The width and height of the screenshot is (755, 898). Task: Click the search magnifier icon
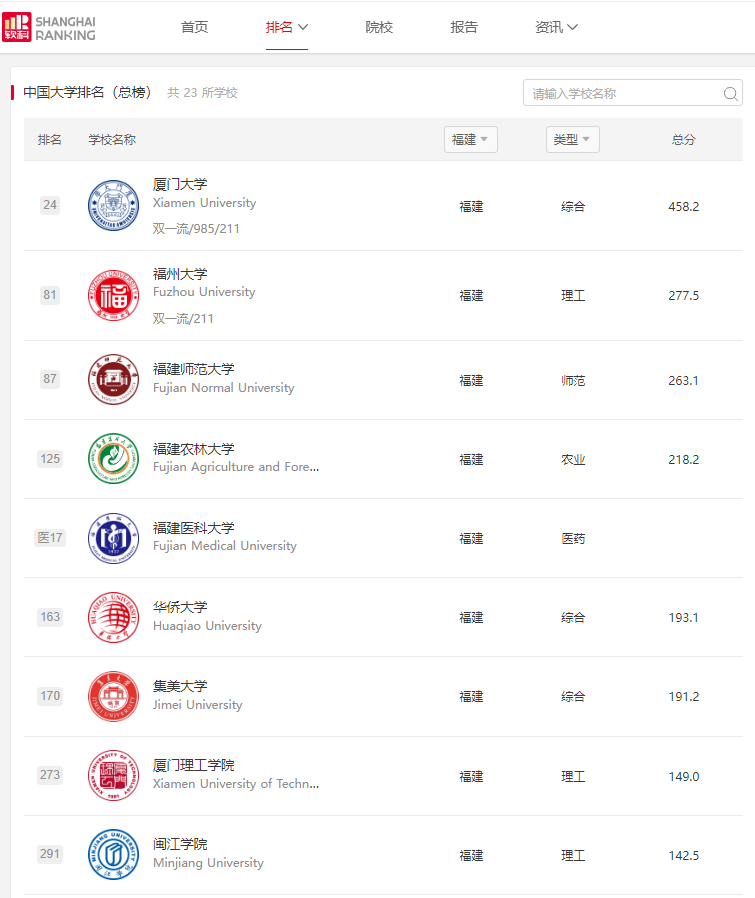[x=731, y=94]
